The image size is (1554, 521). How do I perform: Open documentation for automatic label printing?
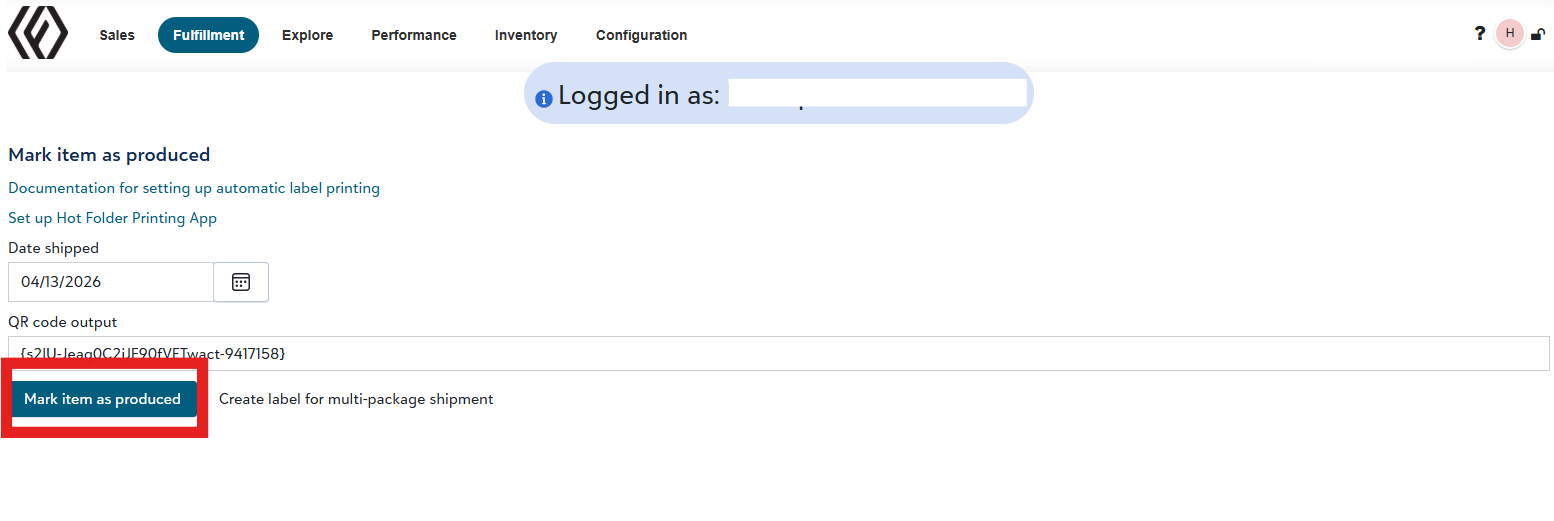pos(194,188)
